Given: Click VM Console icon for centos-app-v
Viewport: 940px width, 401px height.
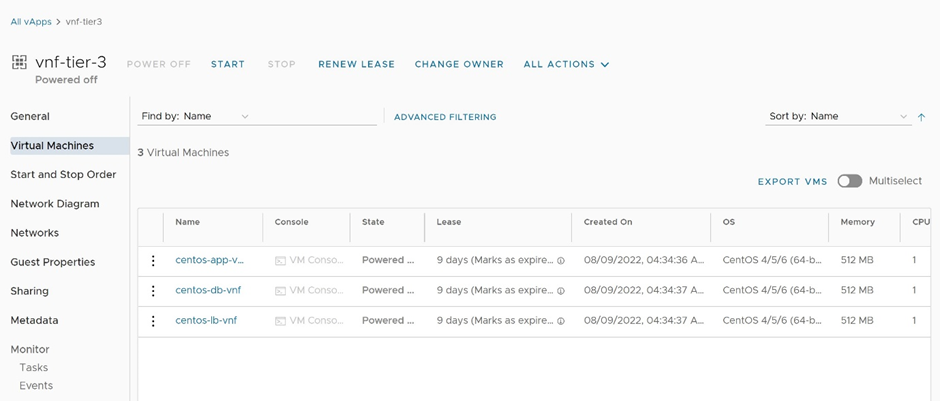Looking at the screenshot, I should [x=280, y=261].
